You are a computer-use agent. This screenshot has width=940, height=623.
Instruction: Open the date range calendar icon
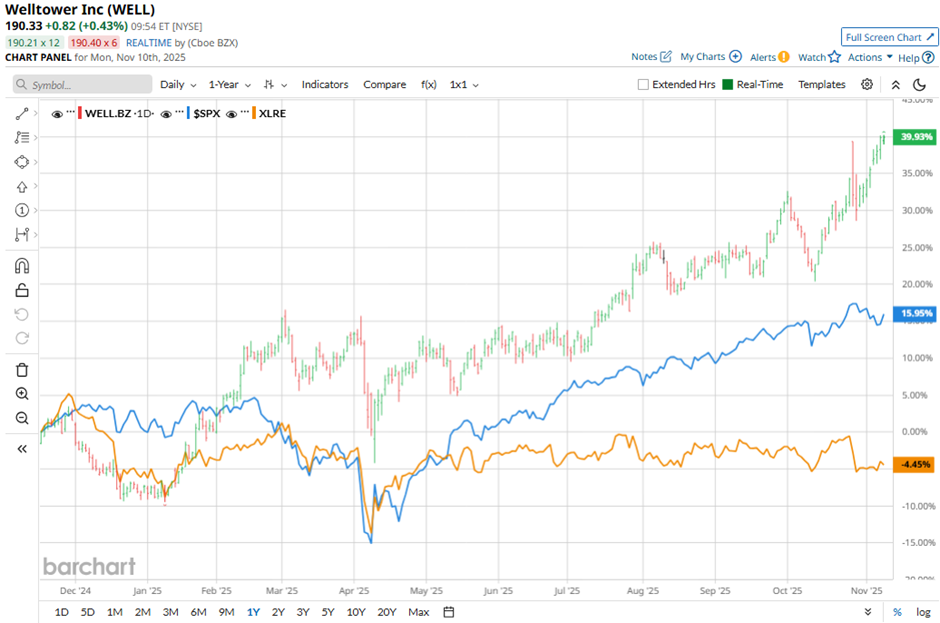[449, 612]
